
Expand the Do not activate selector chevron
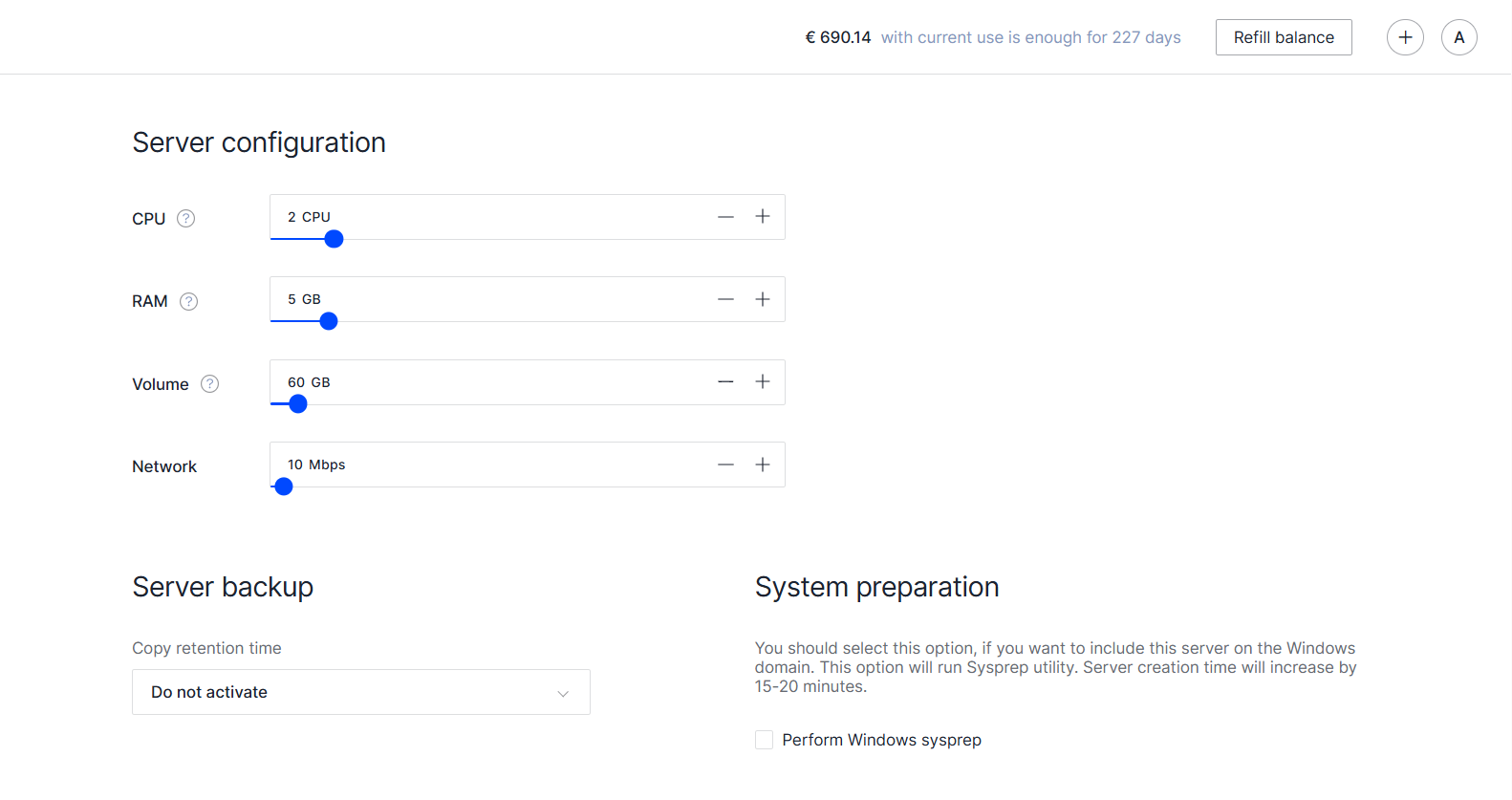tap(563, 691)
